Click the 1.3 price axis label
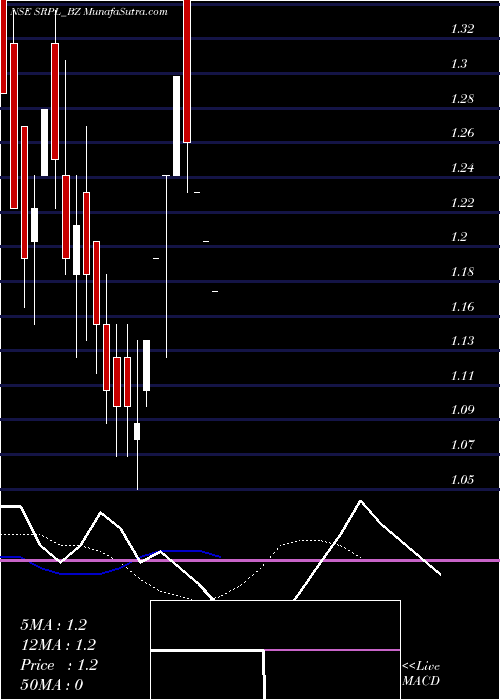The height and width of the screenshot is (700, 500). (459, 64)
